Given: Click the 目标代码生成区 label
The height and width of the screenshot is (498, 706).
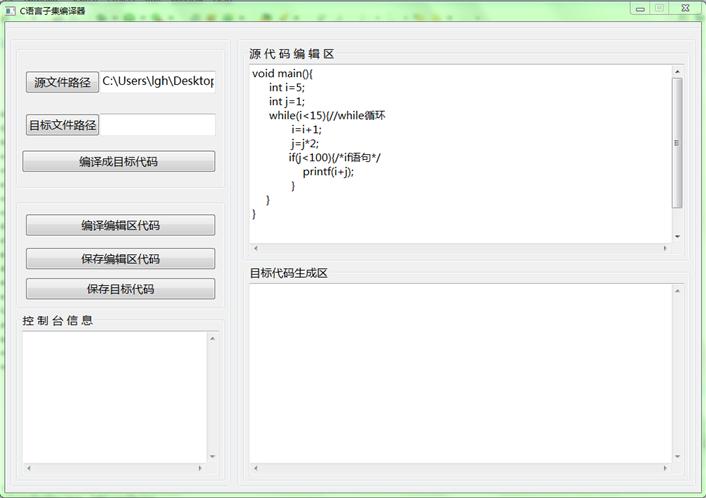Looking at the screenshot, I should point(289,273).
